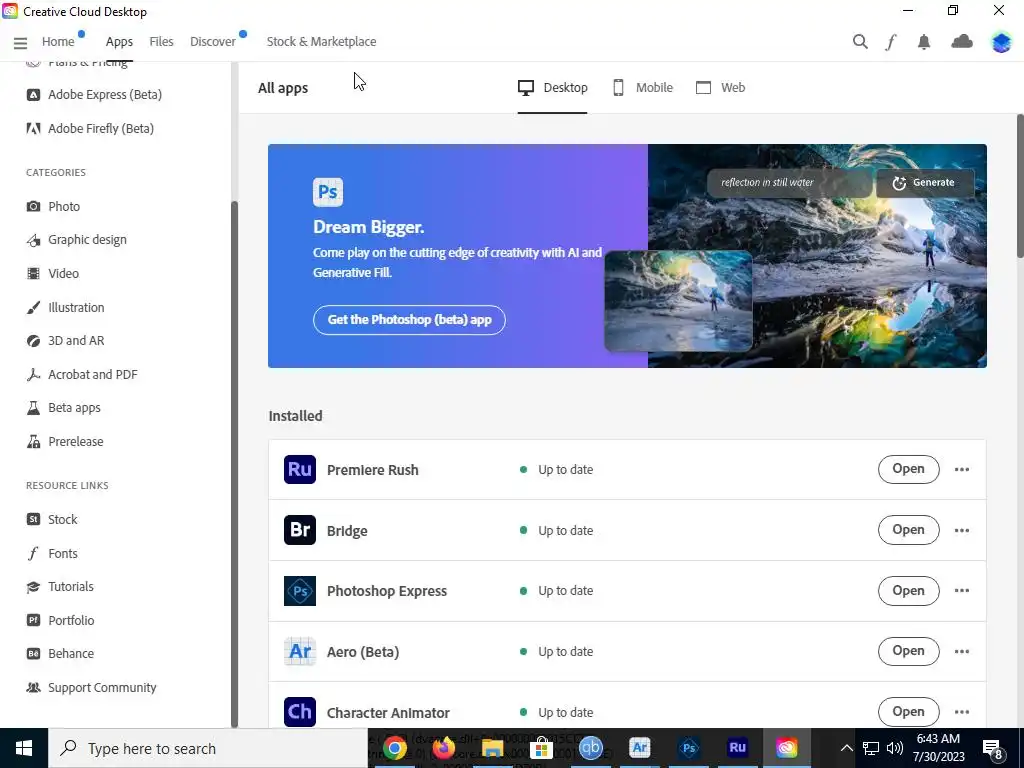1024x768 pixels.
Task: Open Stock & Marketplace tab
Action: click(321, 42)
